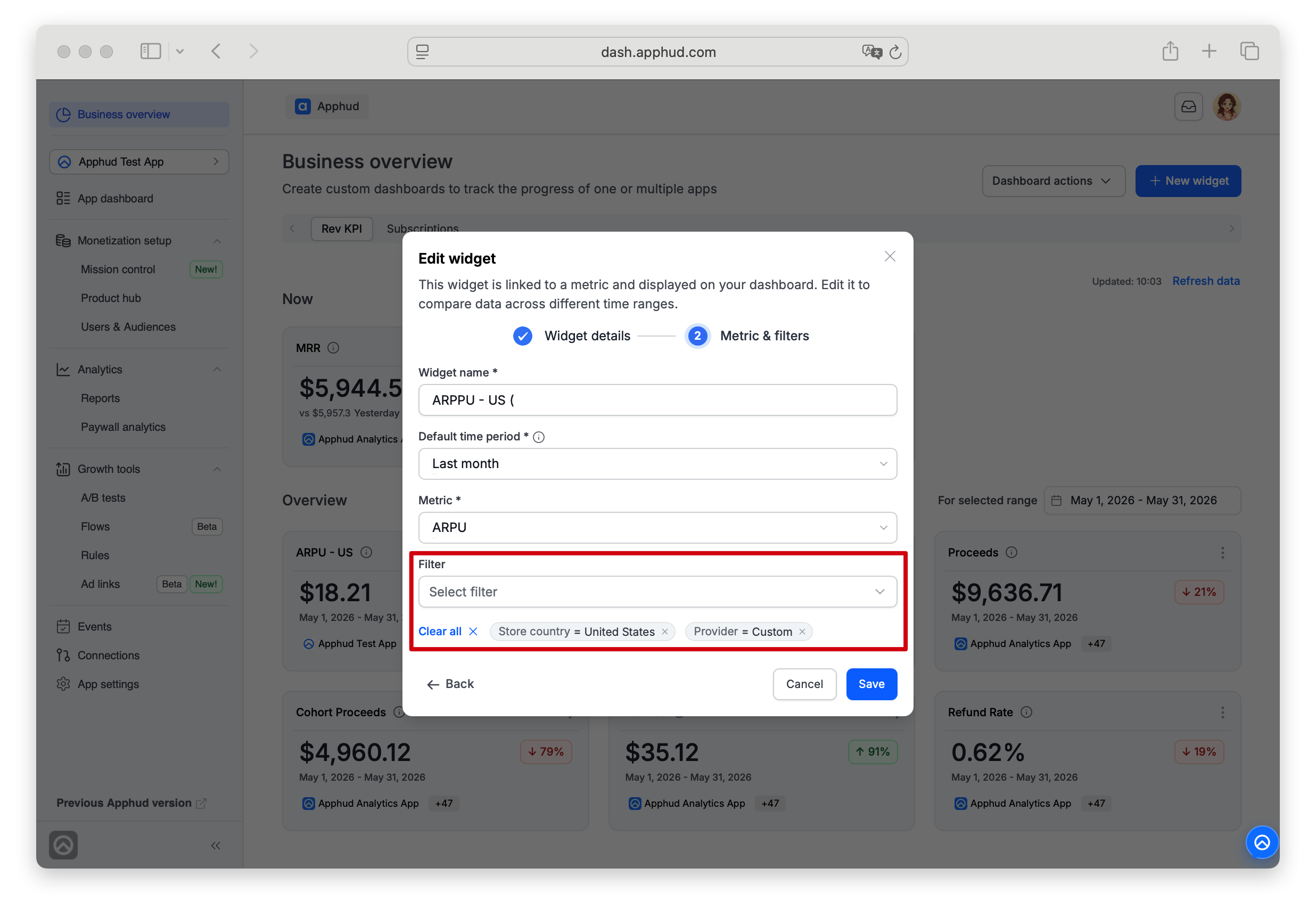Open the Metric dropdown showing ARPU

pyautogui.click(x=657, y=527)
